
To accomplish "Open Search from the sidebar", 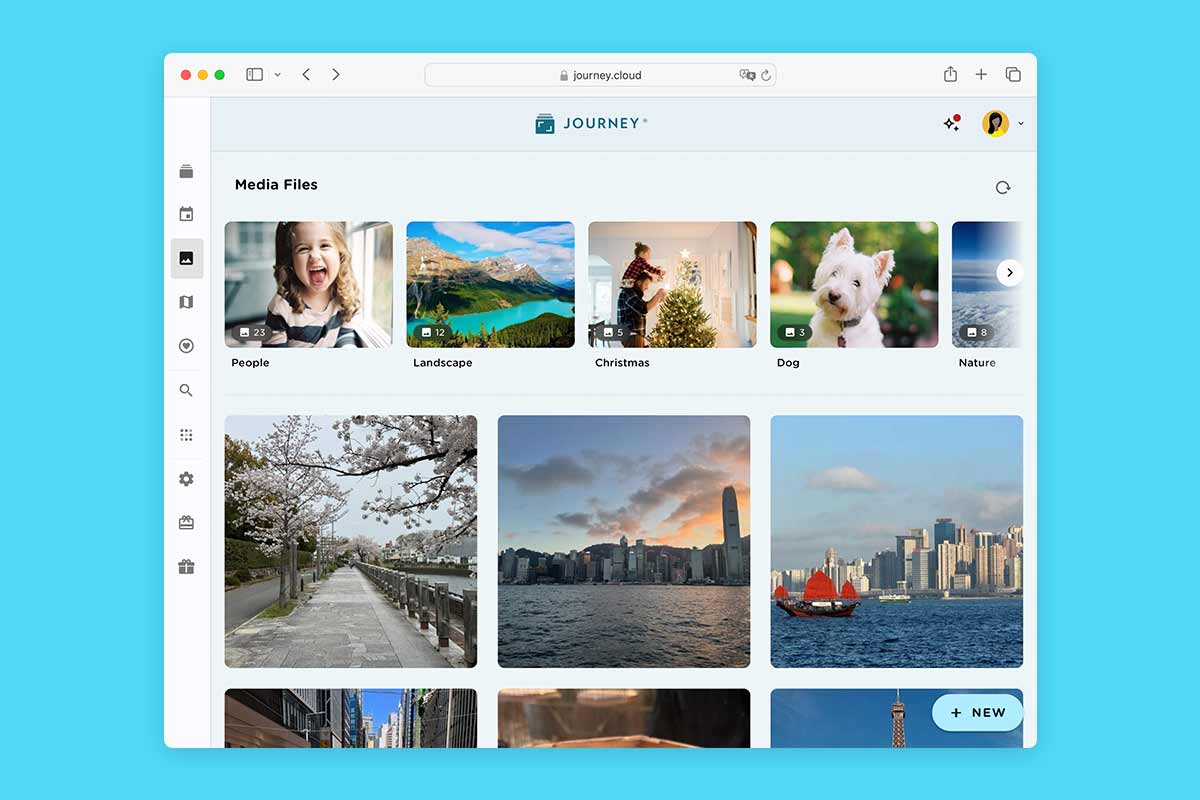I will click(x=186, y=390).
